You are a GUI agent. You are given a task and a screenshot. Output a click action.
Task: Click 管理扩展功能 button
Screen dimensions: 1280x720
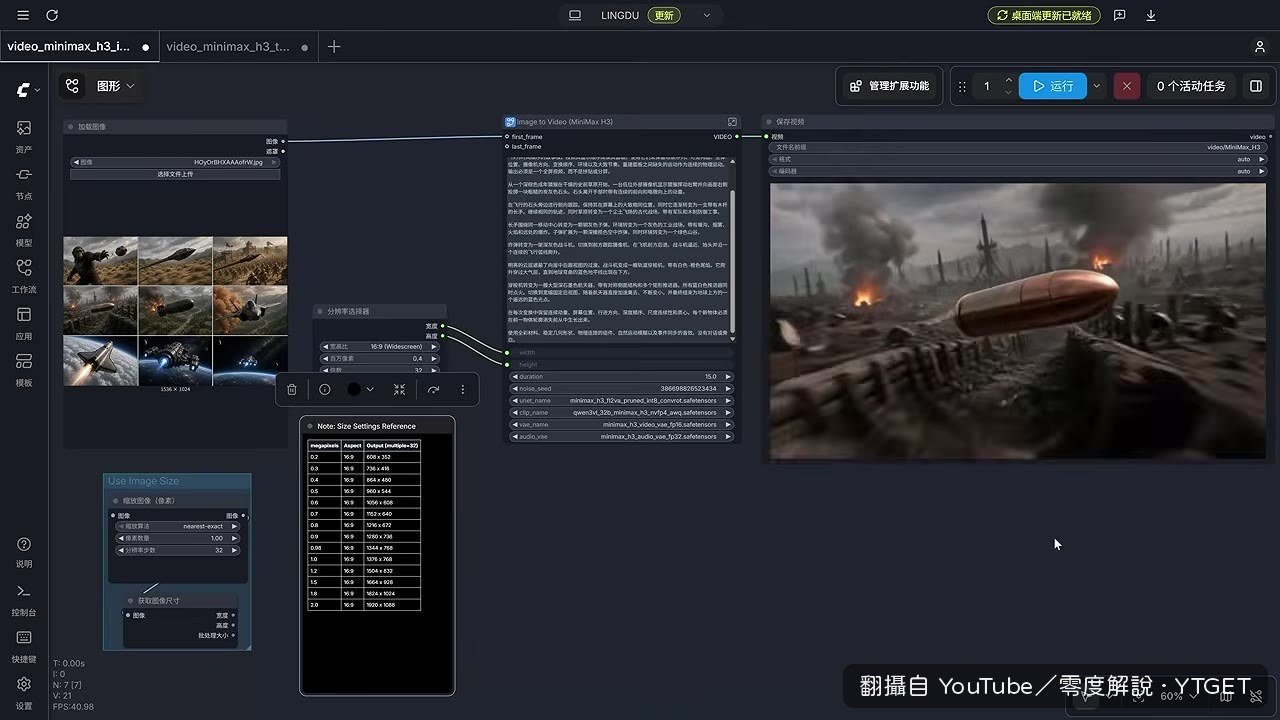(x=889, y=86)
